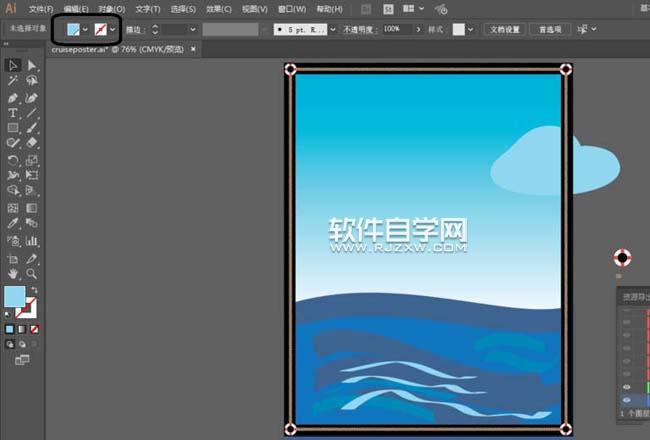
Task: Select the Symbol Sprayer tool
Action: (x=12, y=241)
